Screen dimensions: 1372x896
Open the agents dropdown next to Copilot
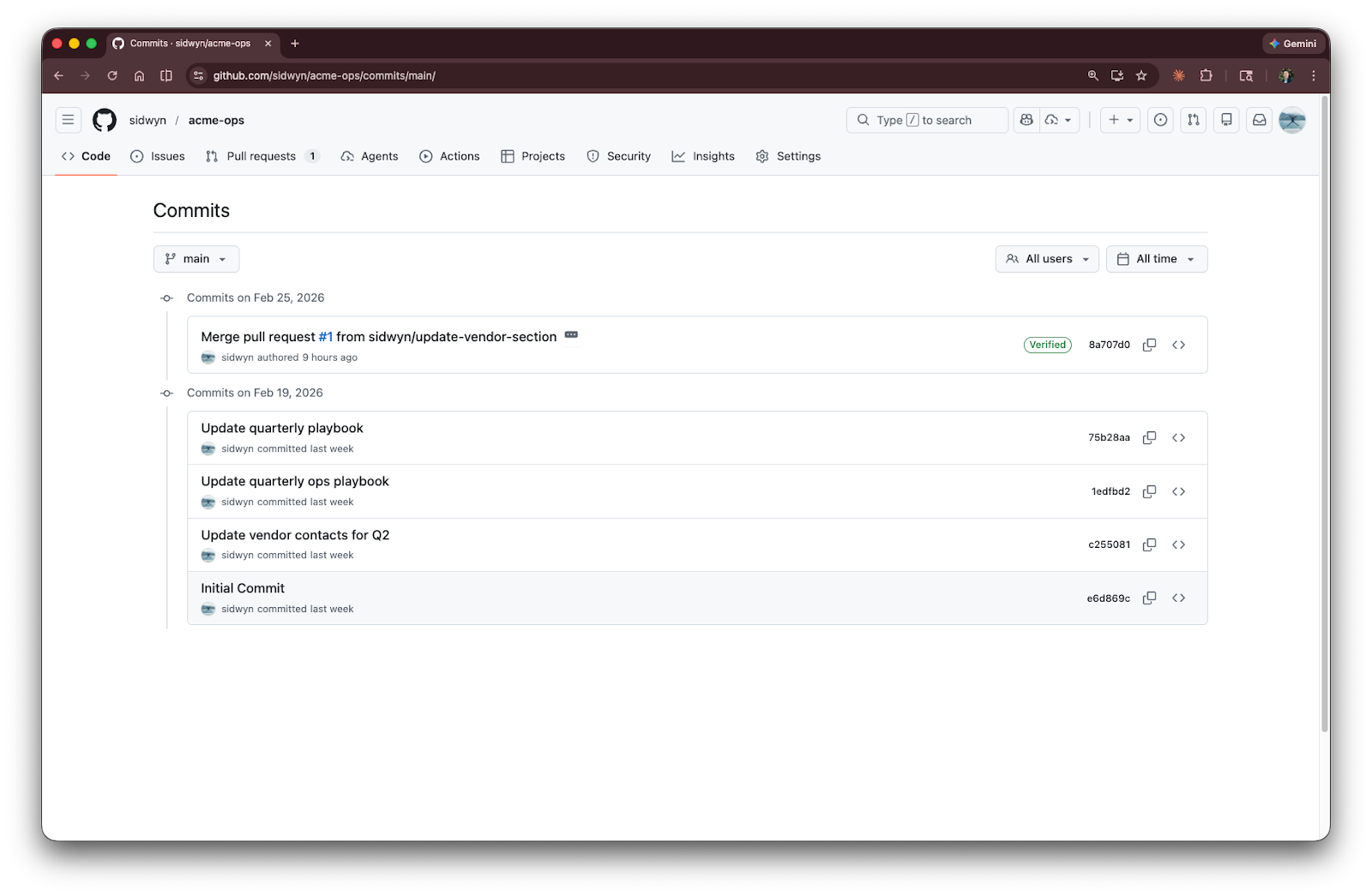1059,120
